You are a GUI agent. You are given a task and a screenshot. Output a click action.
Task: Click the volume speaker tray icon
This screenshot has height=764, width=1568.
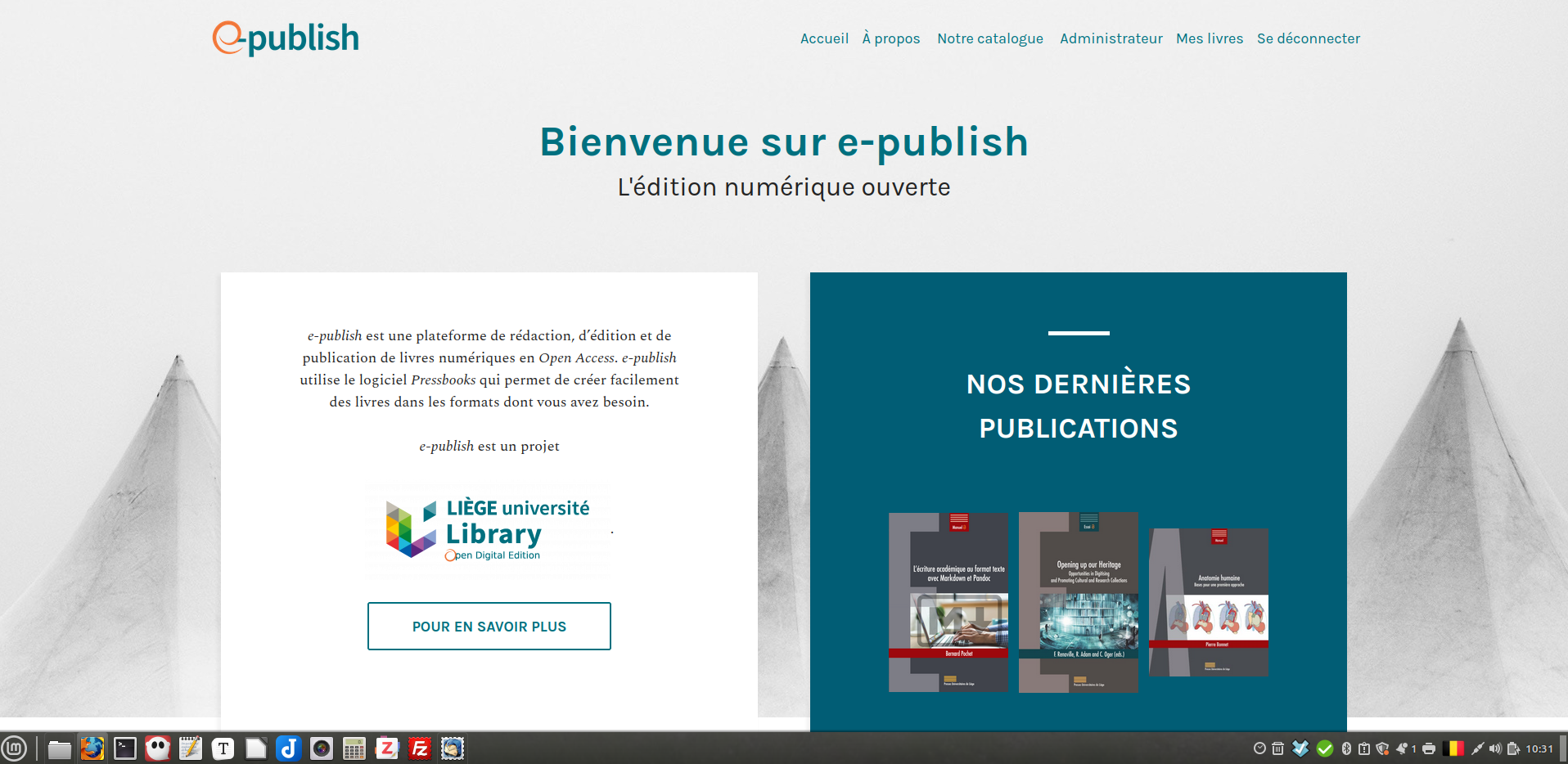coord(1495,748)
